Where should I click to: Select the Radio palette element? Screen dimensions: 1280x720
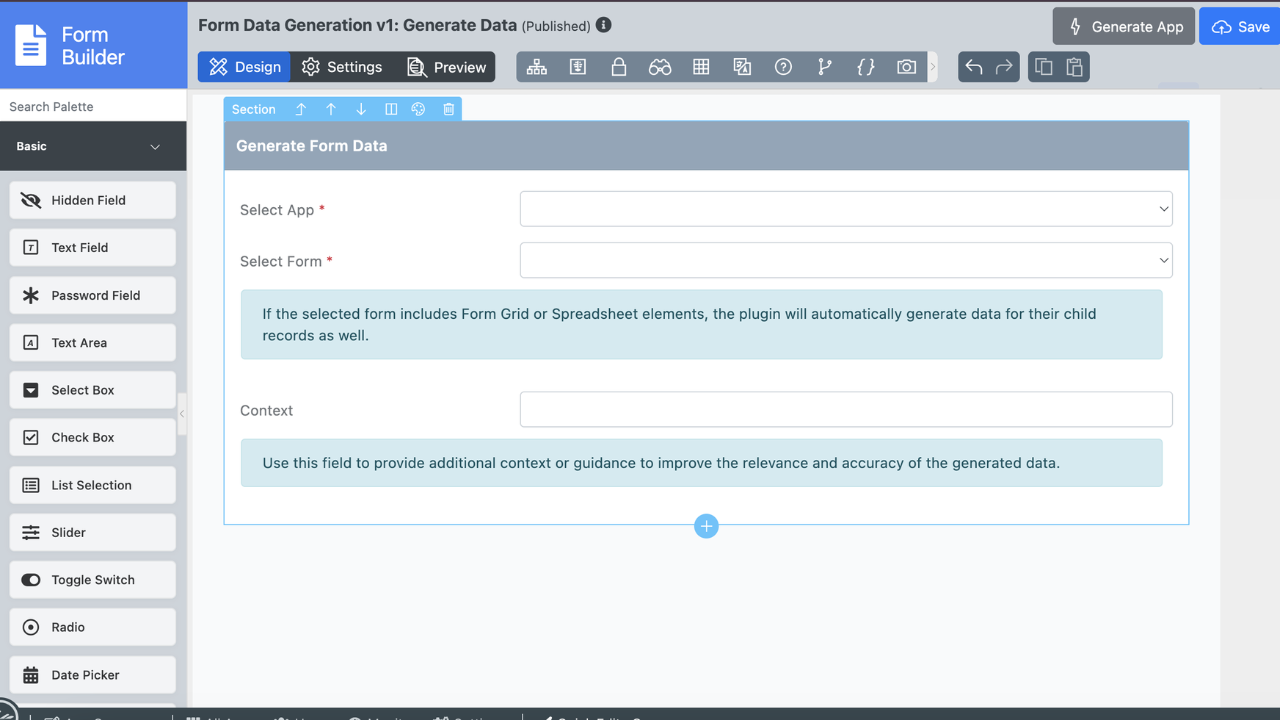[93, 627]
